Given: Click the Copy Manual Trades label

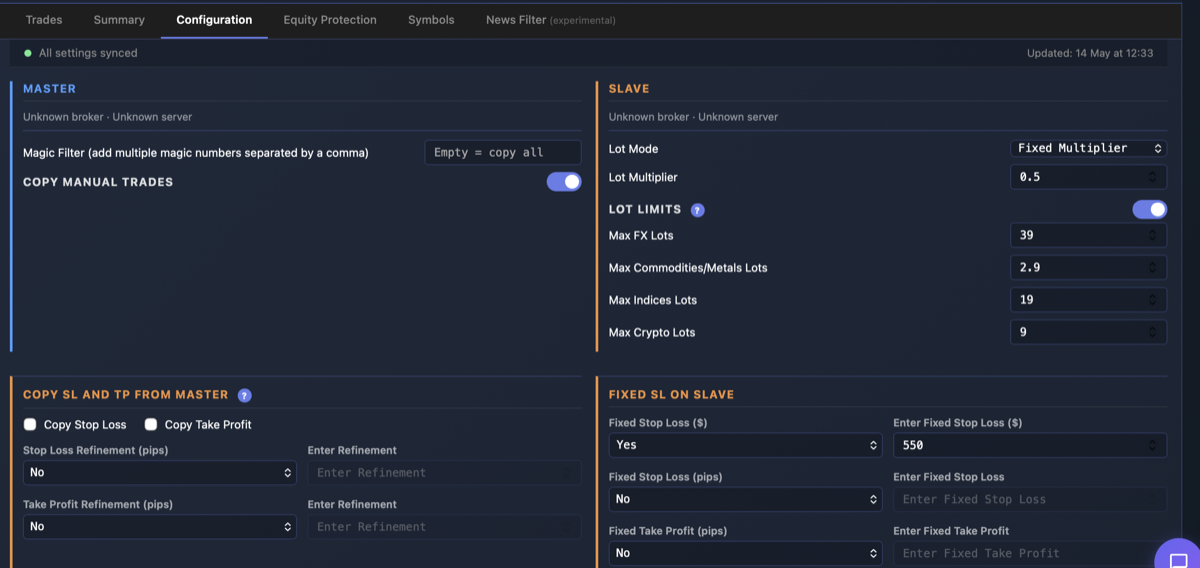Looking at the screenshot, I should 98,182.
